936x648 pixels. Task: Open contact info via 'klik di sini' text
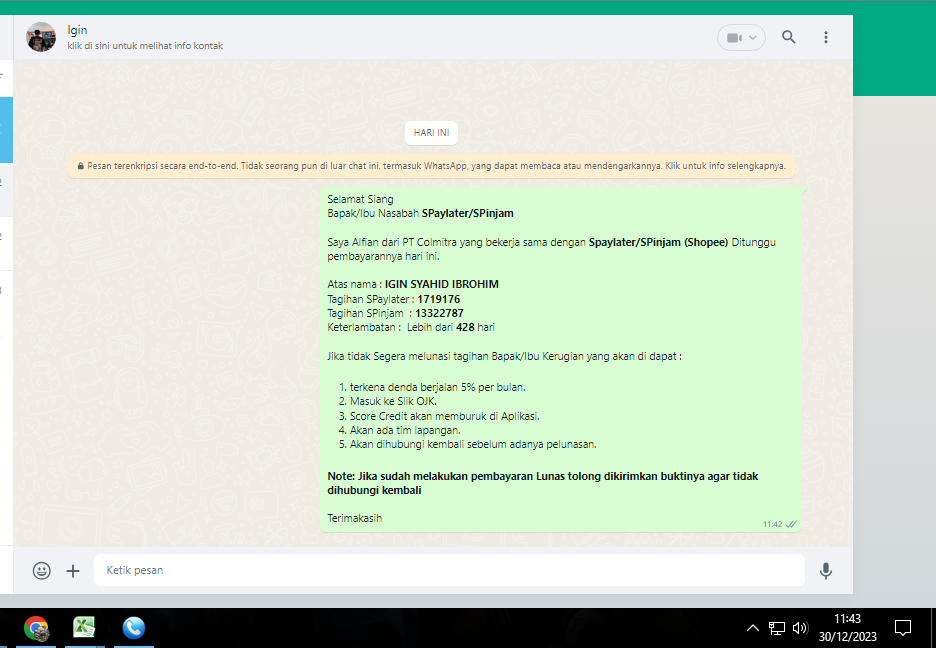pos(145,46)
